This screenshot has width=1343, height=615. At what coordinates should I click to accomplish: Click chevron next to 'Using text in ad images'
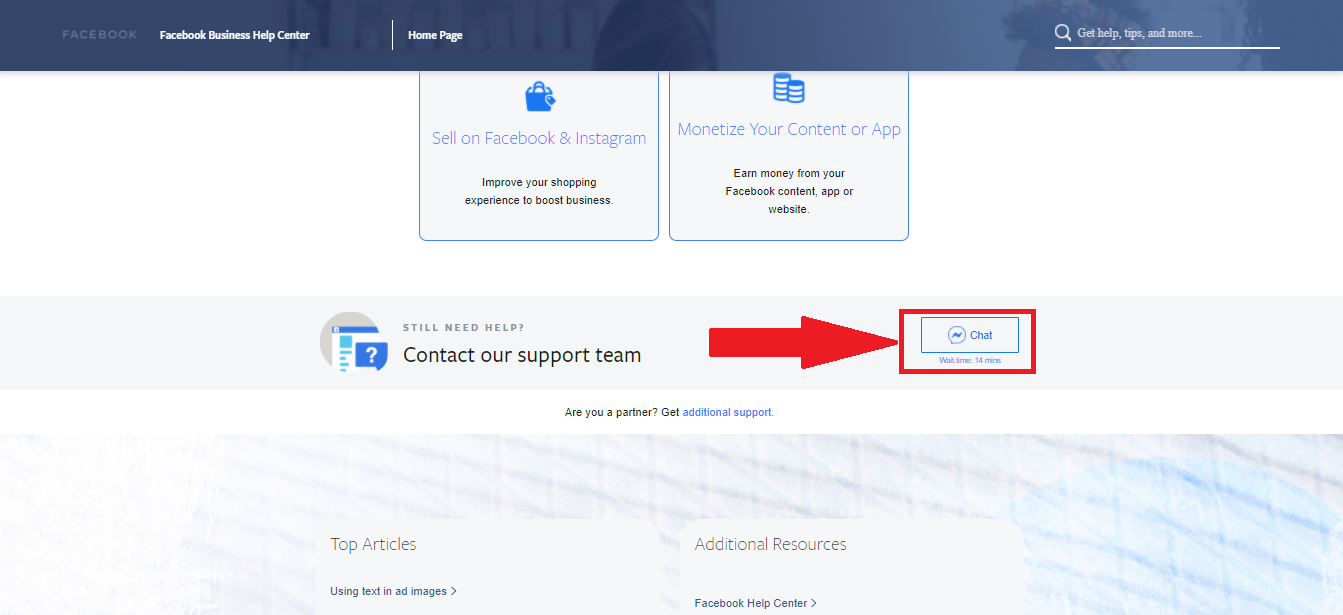pos(454,591)
